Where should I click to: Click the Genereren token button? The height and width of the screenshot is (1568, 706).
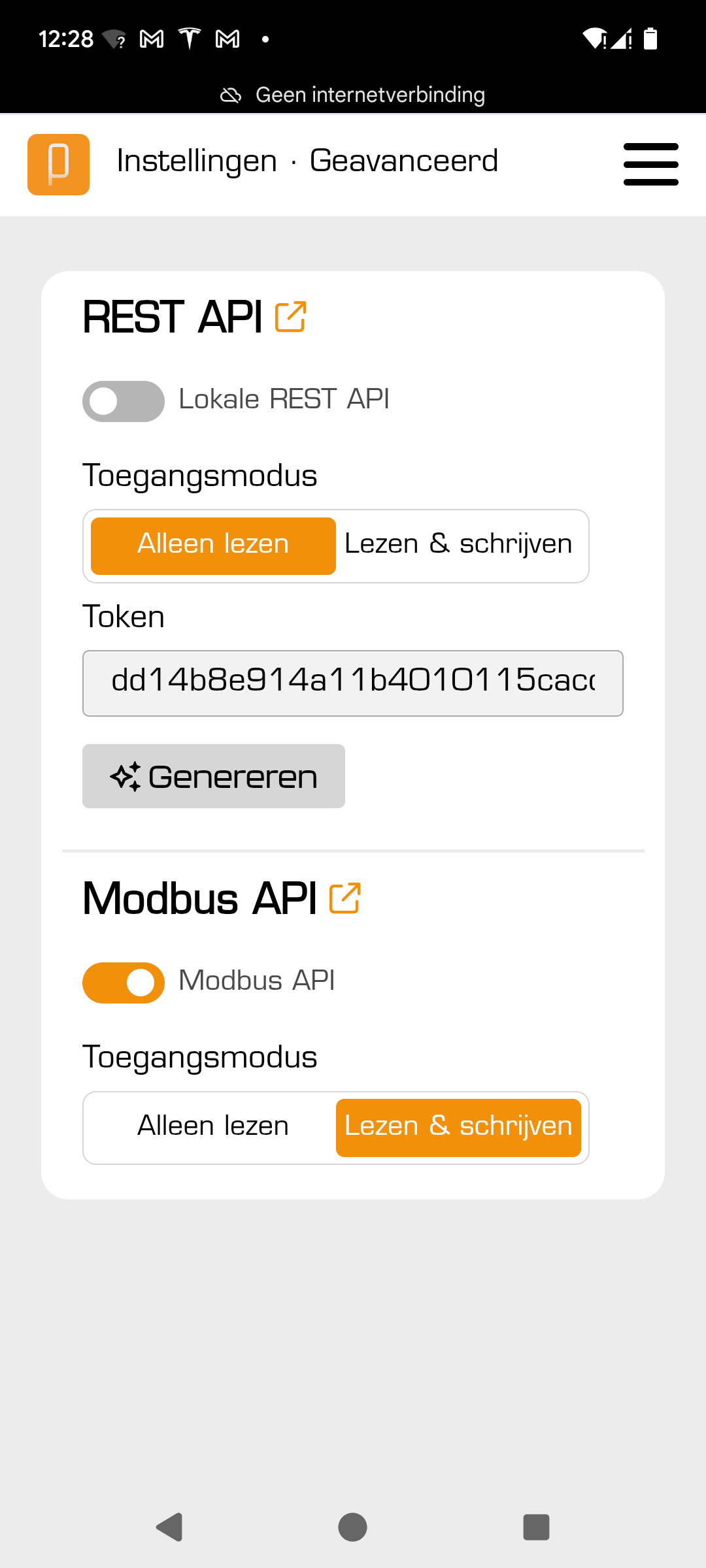point(214,776)
